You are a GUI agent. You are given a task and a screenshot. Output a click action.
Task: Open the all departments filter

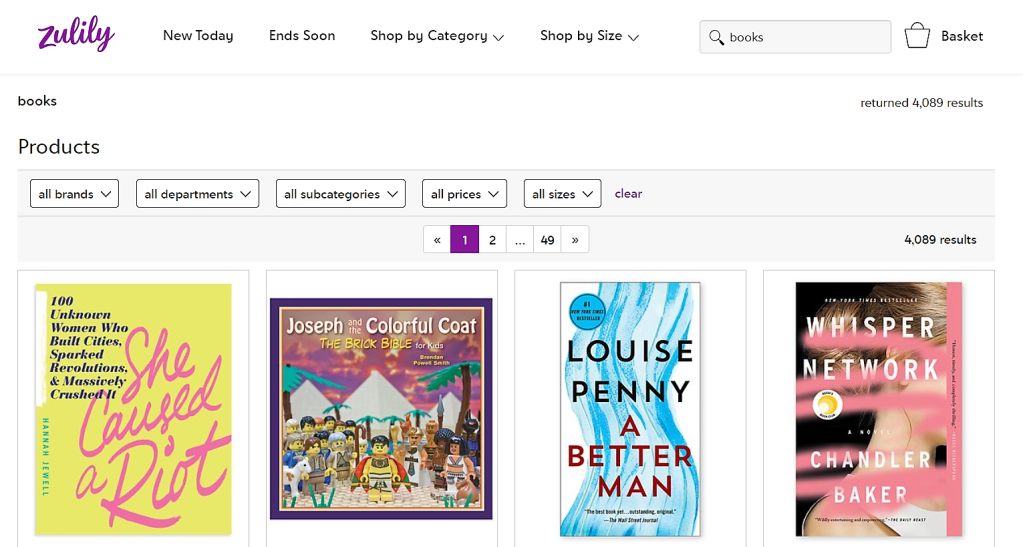tap(197, 194)
